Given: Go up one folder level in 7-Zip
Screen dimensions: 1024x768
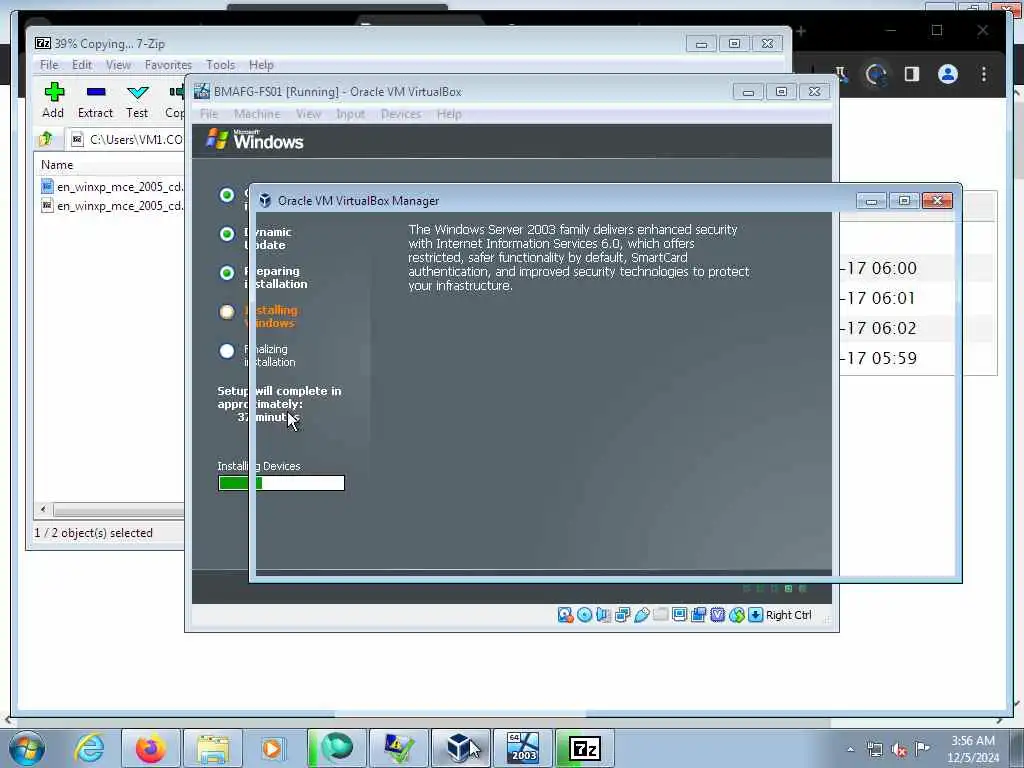Looking at the screenshot, I should coord(46,138).
